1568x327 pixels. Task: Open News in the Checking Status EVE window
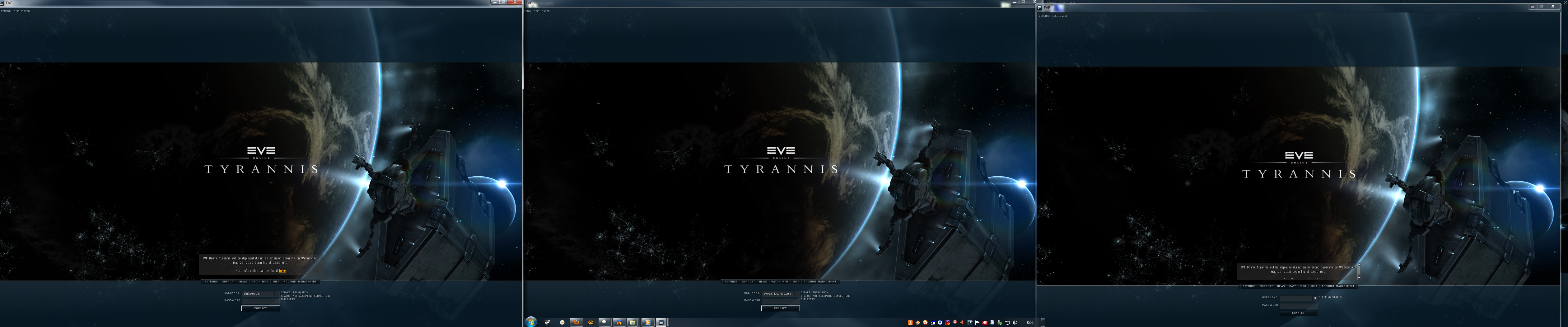click(x=1281, y=286)
